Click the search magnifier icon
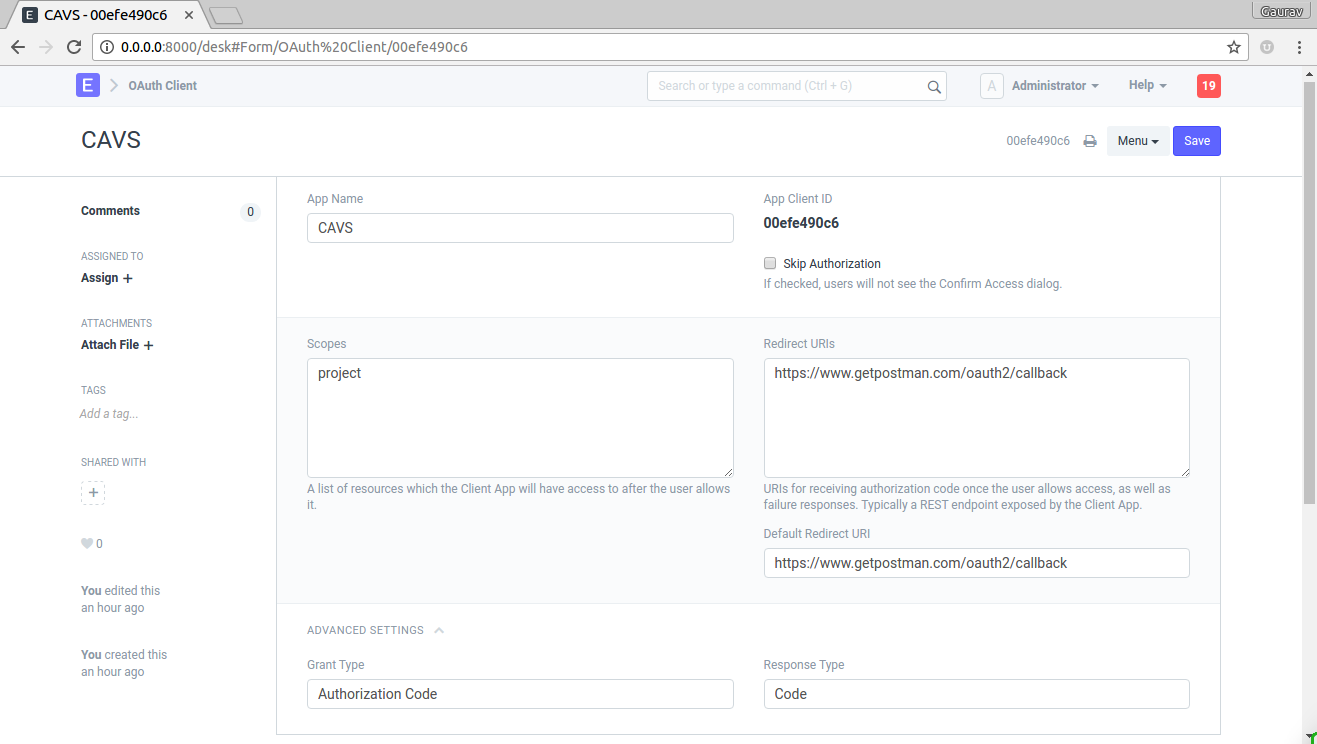This screenshot has width=1317, height=744. point(934,87)
